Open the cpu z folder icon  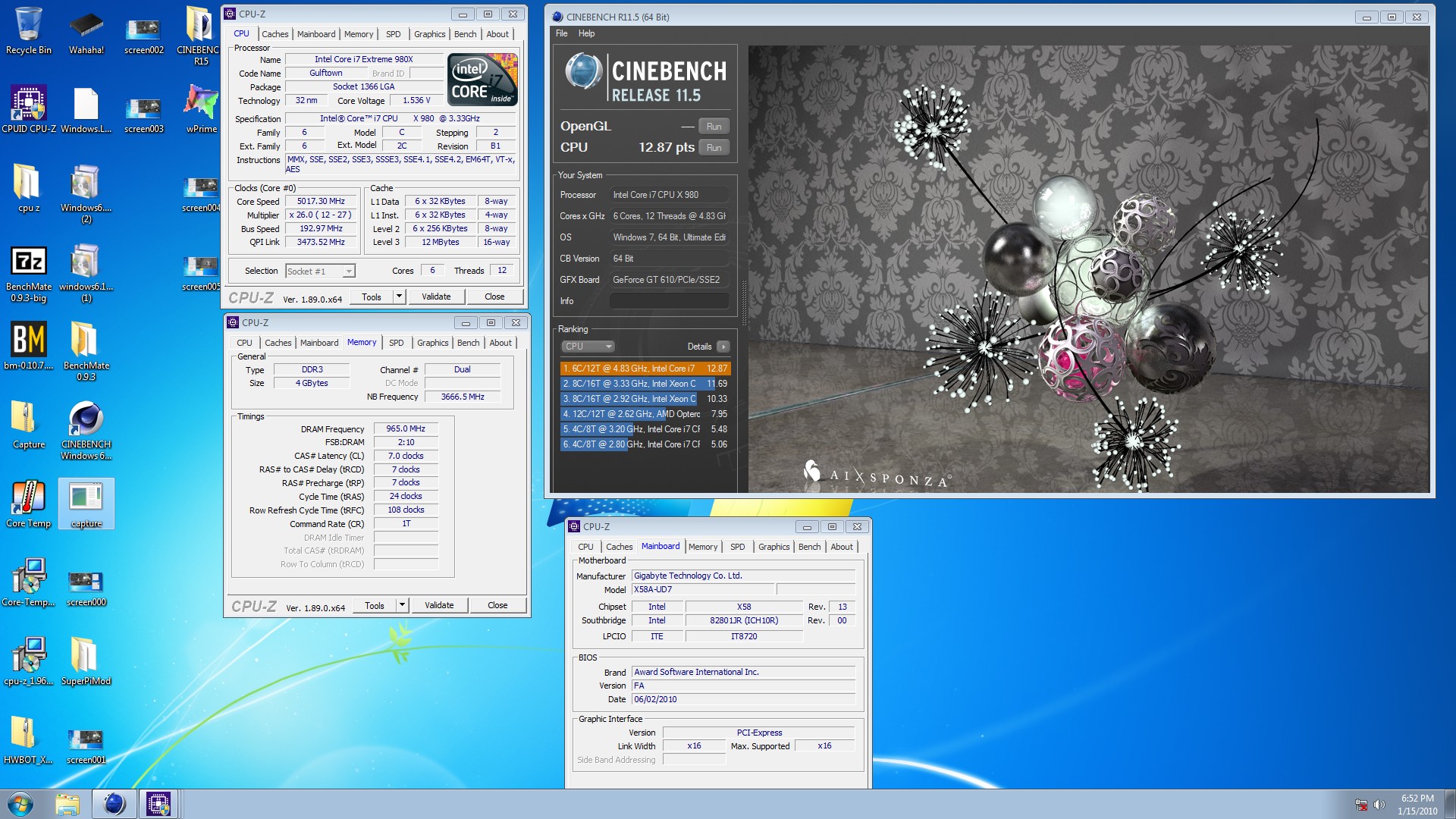coord(29,188)
